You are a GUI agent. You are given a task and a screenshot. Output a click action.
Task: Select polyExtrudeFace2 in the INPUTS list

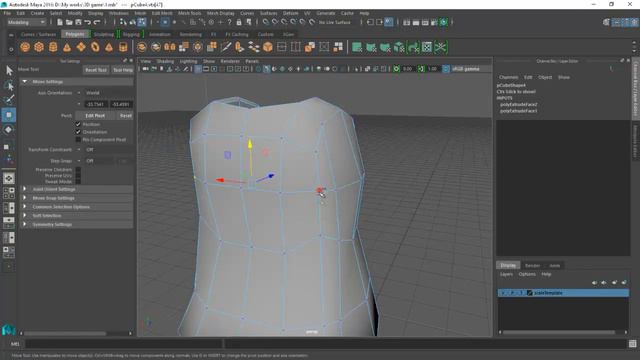pyautogui.click(x=518, y=104)
